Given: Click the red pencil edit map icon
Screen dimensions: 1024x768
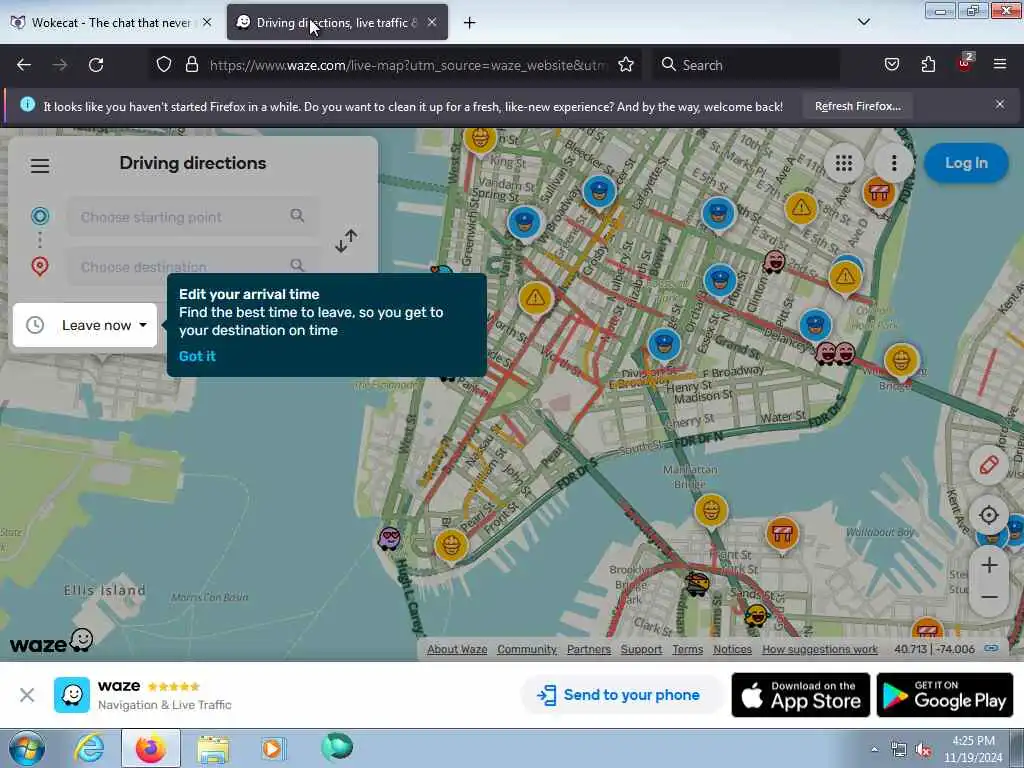Looking at the screenshot, I should coord(988,465).
